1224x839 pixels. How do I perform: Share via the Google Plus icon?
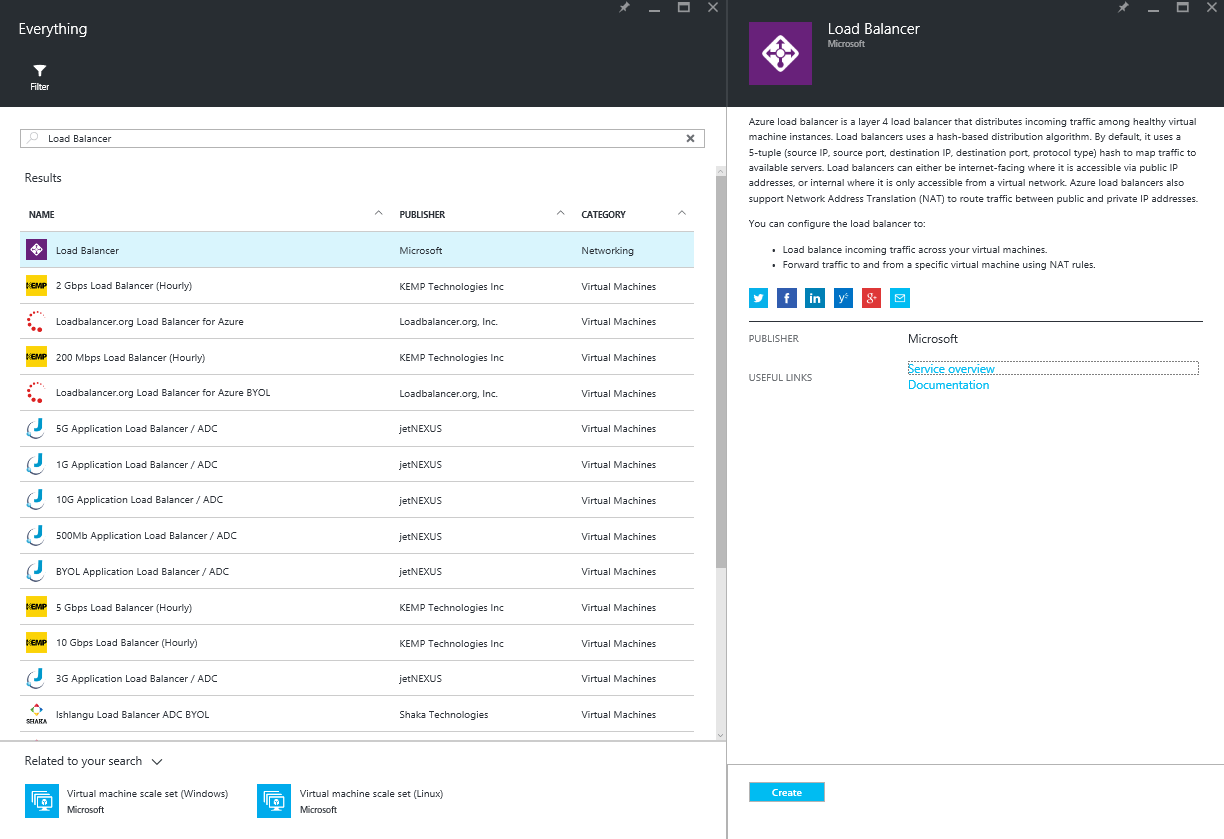pyautogui.click(x=871, y=298)
